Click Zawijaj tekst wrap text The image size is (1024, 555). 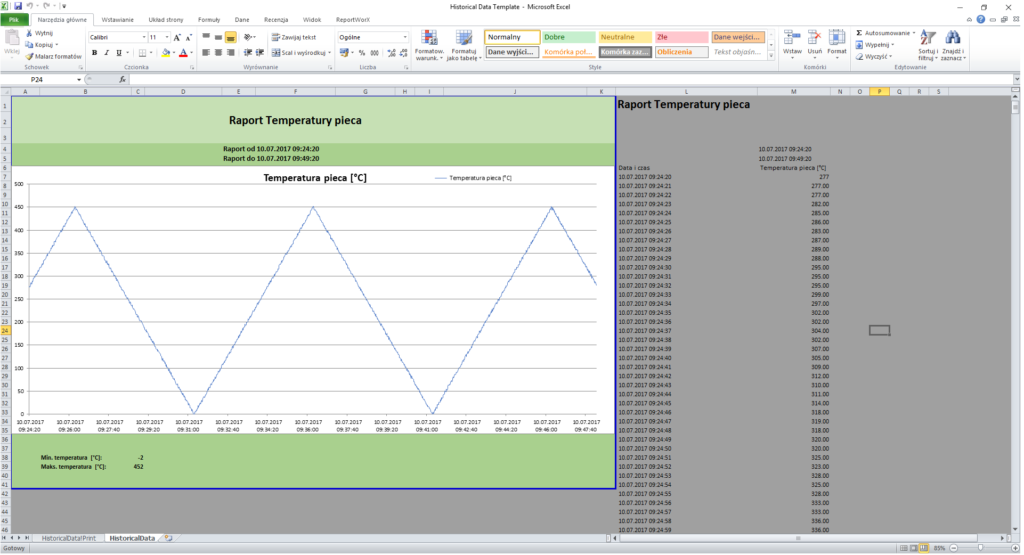coord(294,37)
